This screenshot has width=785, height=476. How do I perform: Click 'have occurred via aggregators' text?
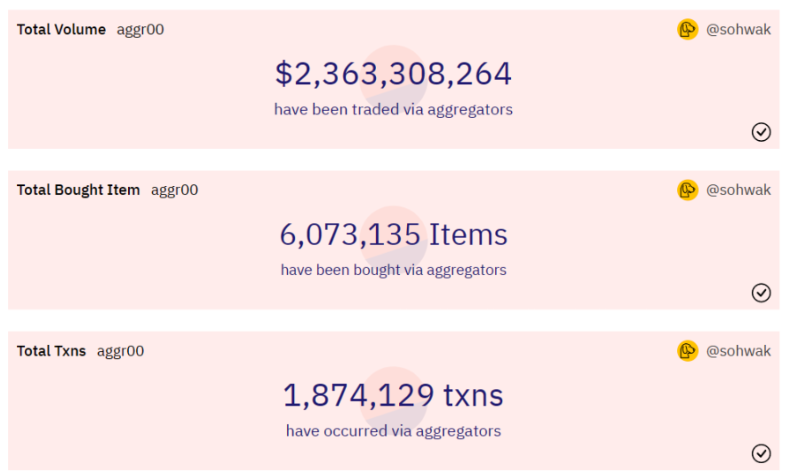tap(393, 431)
